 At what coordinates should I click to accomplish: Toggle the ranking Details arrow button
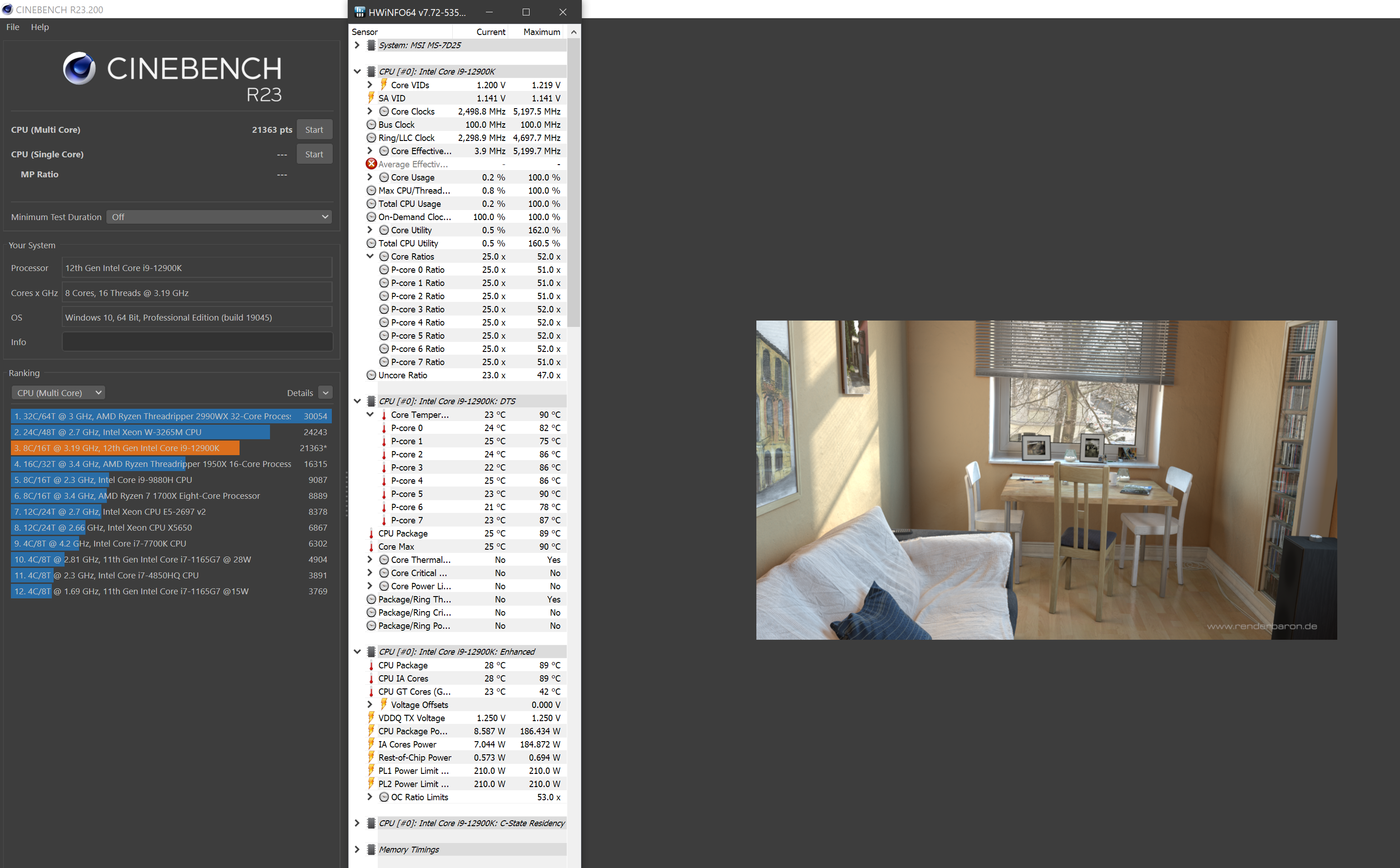pos(325,393)
